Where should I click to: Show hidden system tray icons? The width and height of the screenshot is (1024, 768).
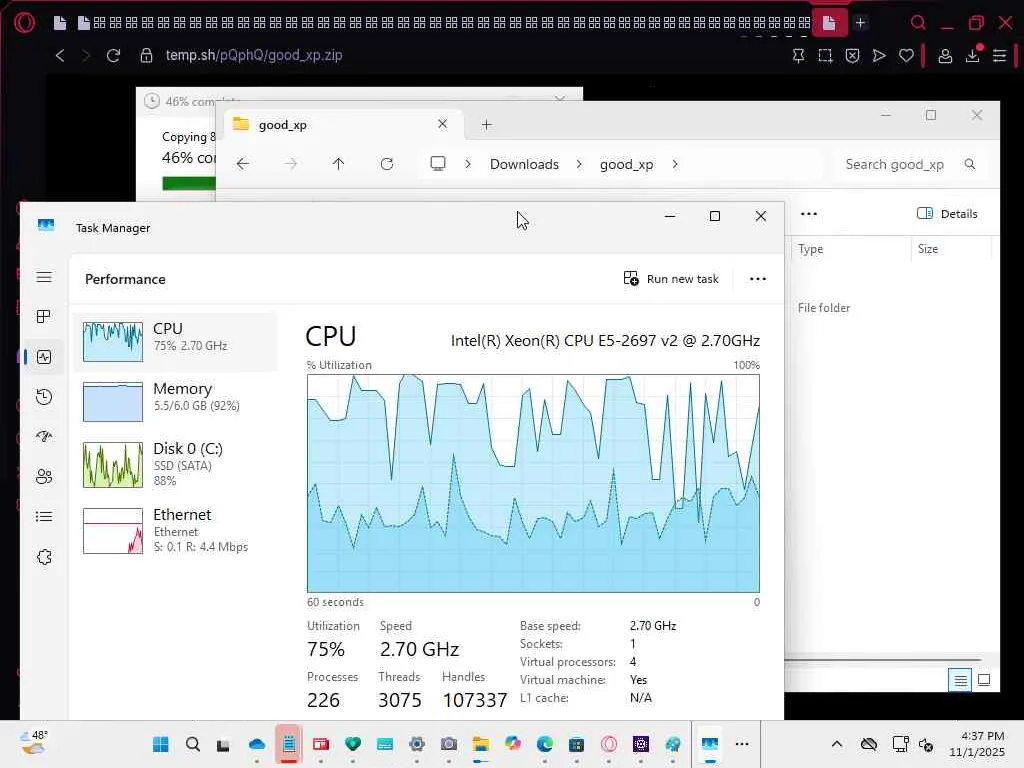point(837,744)
